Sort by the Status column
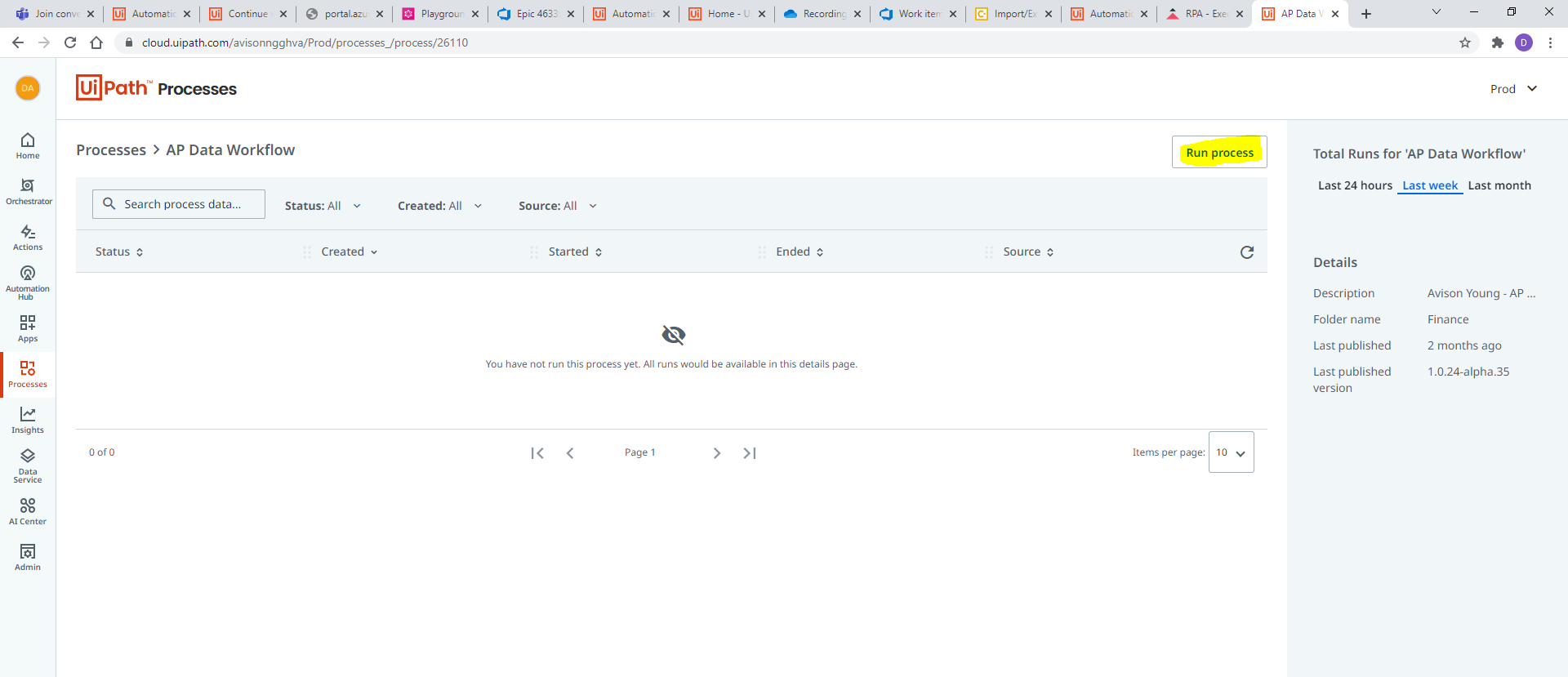Image resolution: width=1568 pixels, height=677 pixels. pyautogui.click(x=119, y=252)
